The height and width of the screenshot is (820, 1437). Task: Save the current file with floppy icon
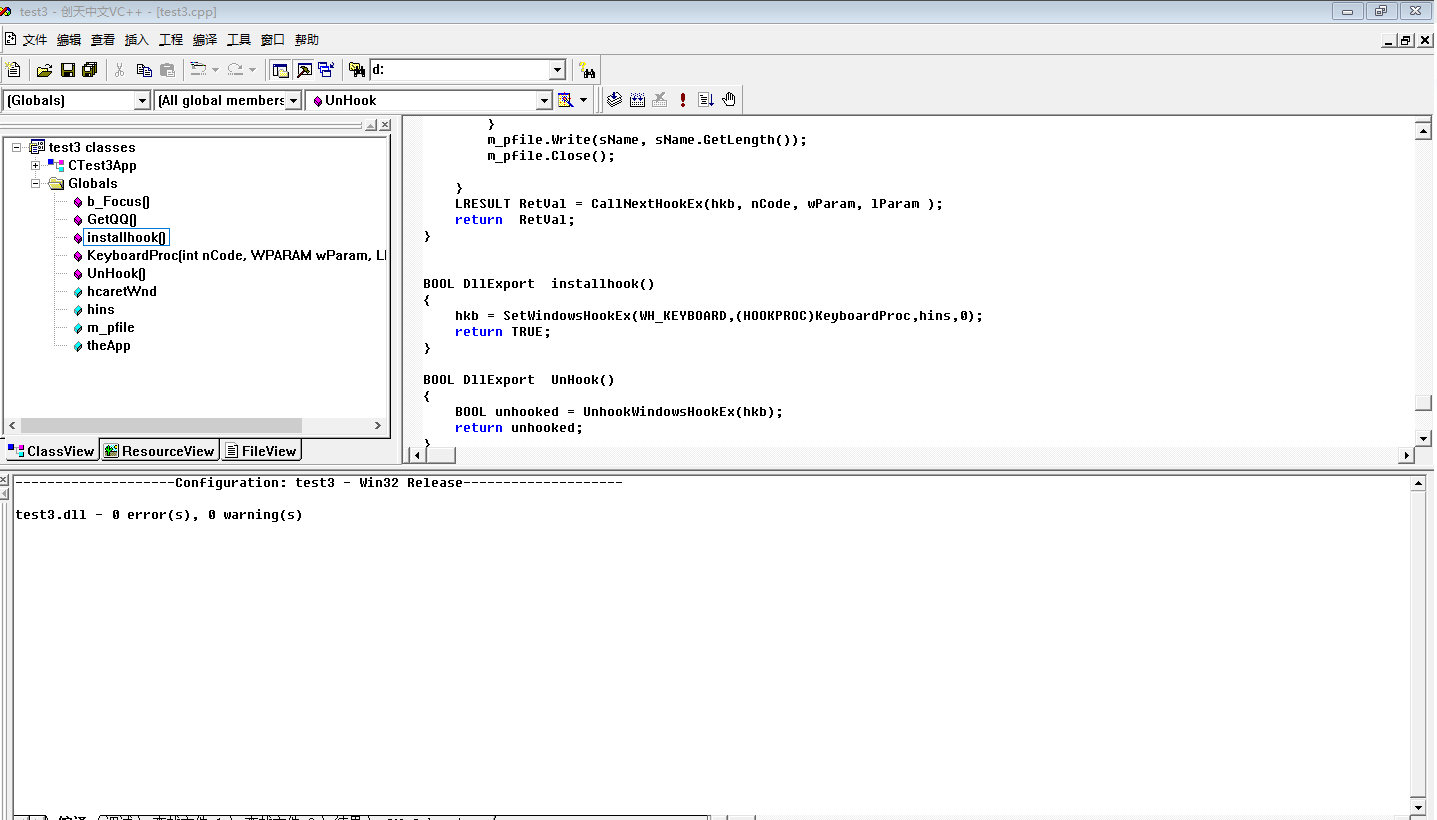tap(67, 70)
